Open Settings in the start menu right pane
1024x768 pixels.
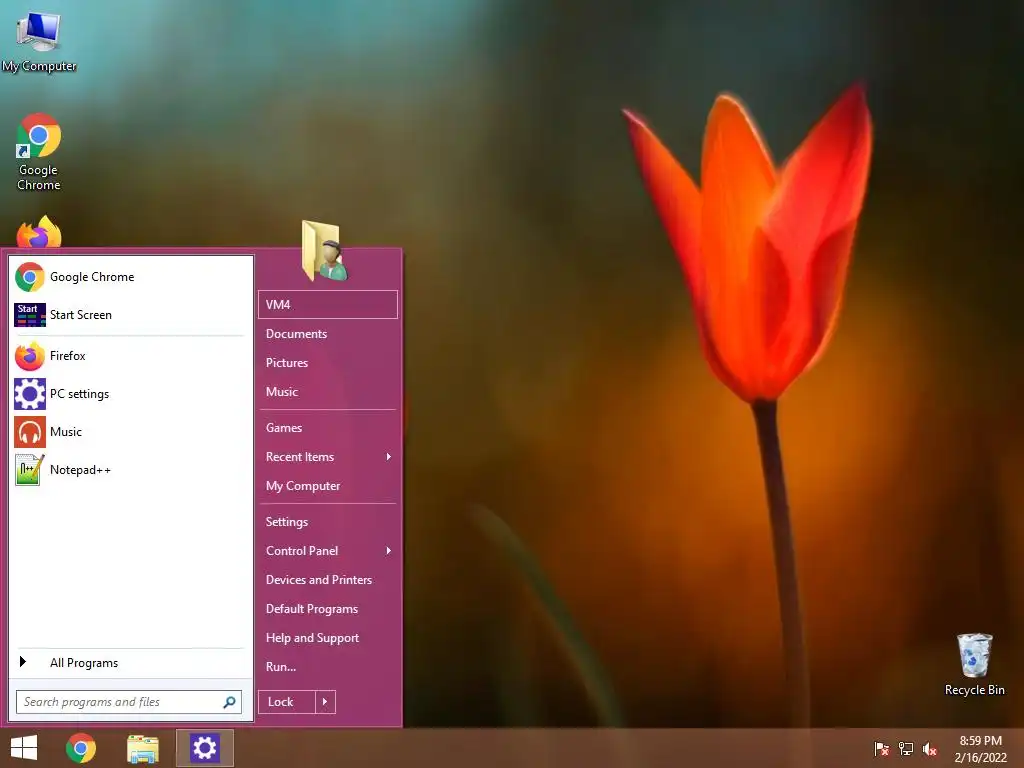[x=328, y=522]
